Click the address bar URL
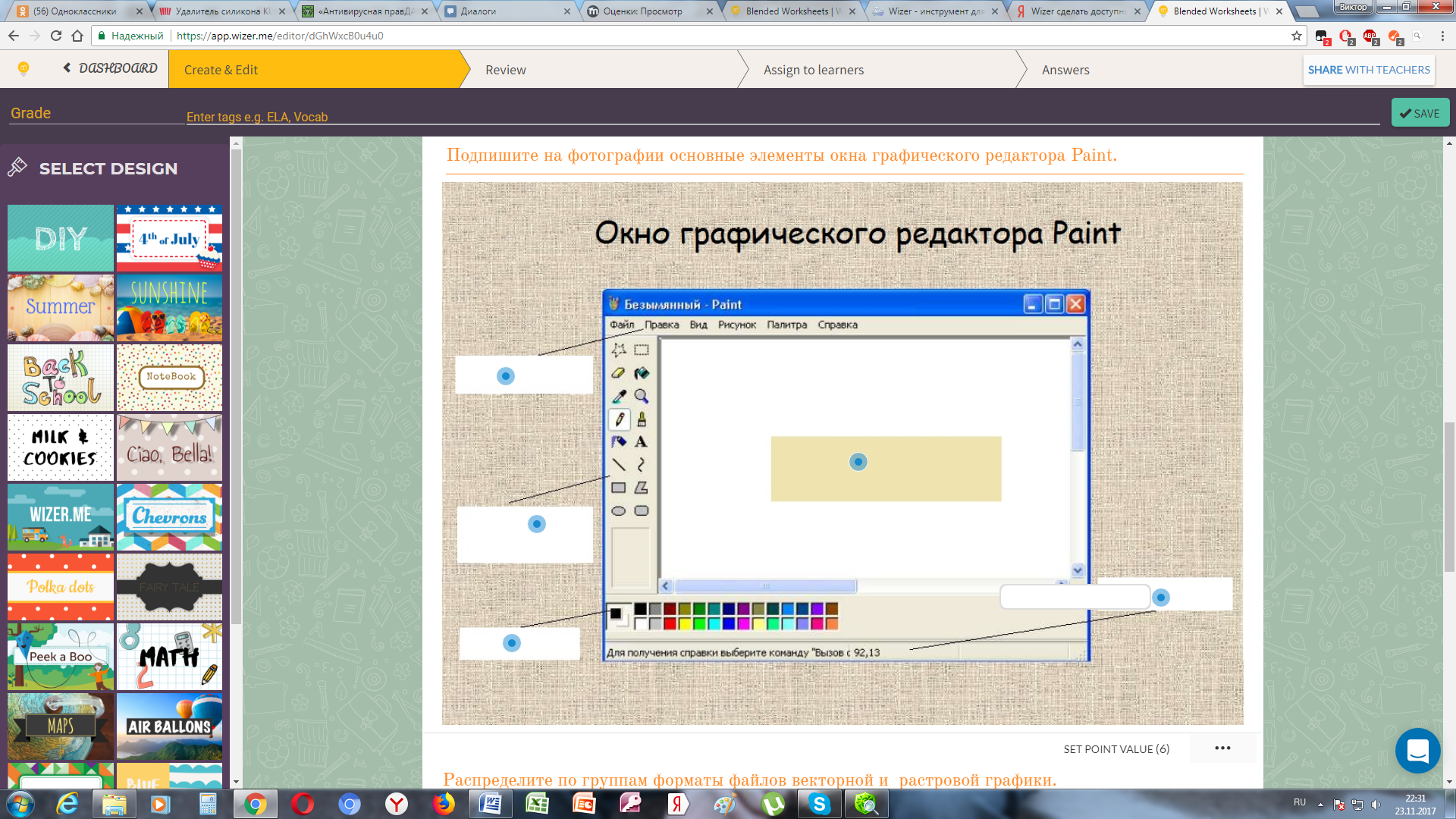1456x819 pixels. [x=280, y=36]
